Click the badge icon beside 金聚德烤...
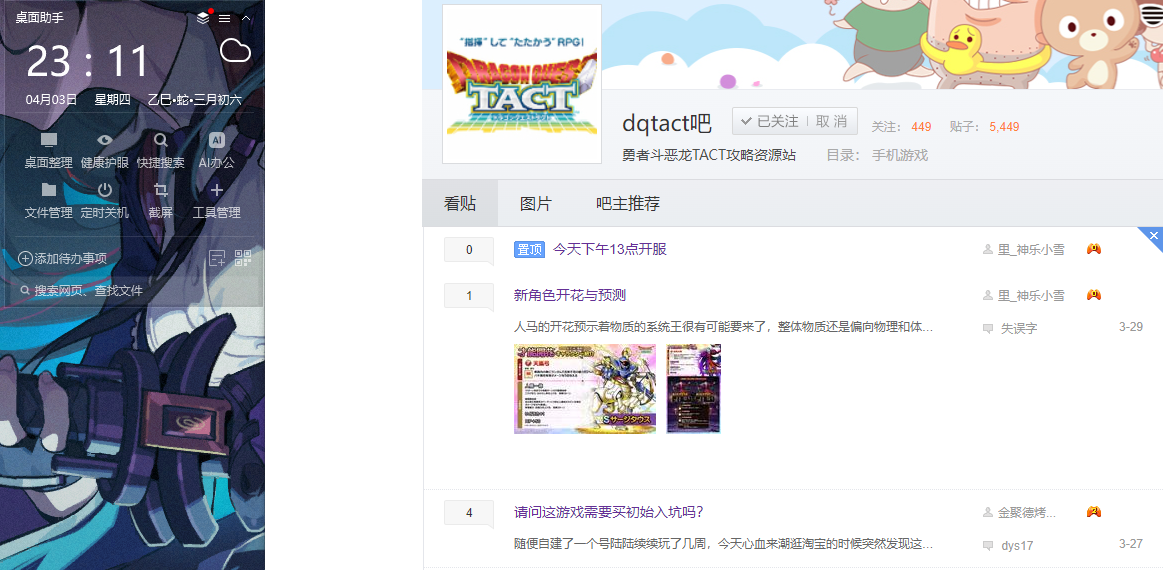This screenshot has height=570, width=1163. [1093, 511]
